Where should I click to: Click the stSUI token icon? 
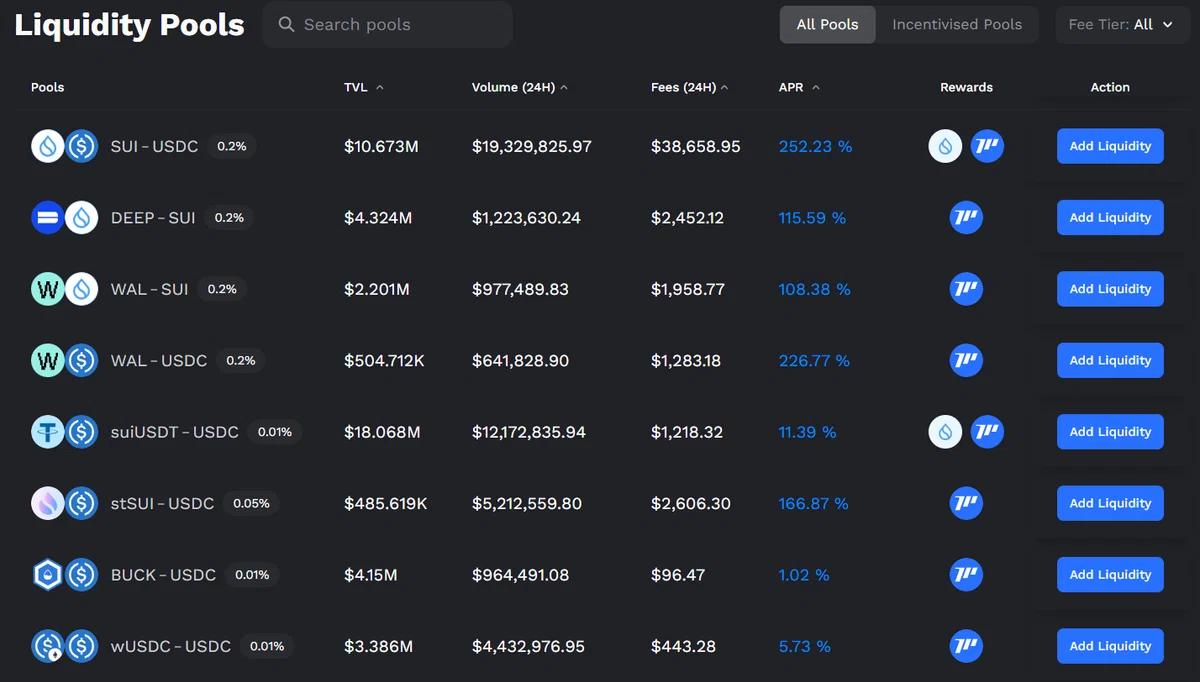[48, 504]
